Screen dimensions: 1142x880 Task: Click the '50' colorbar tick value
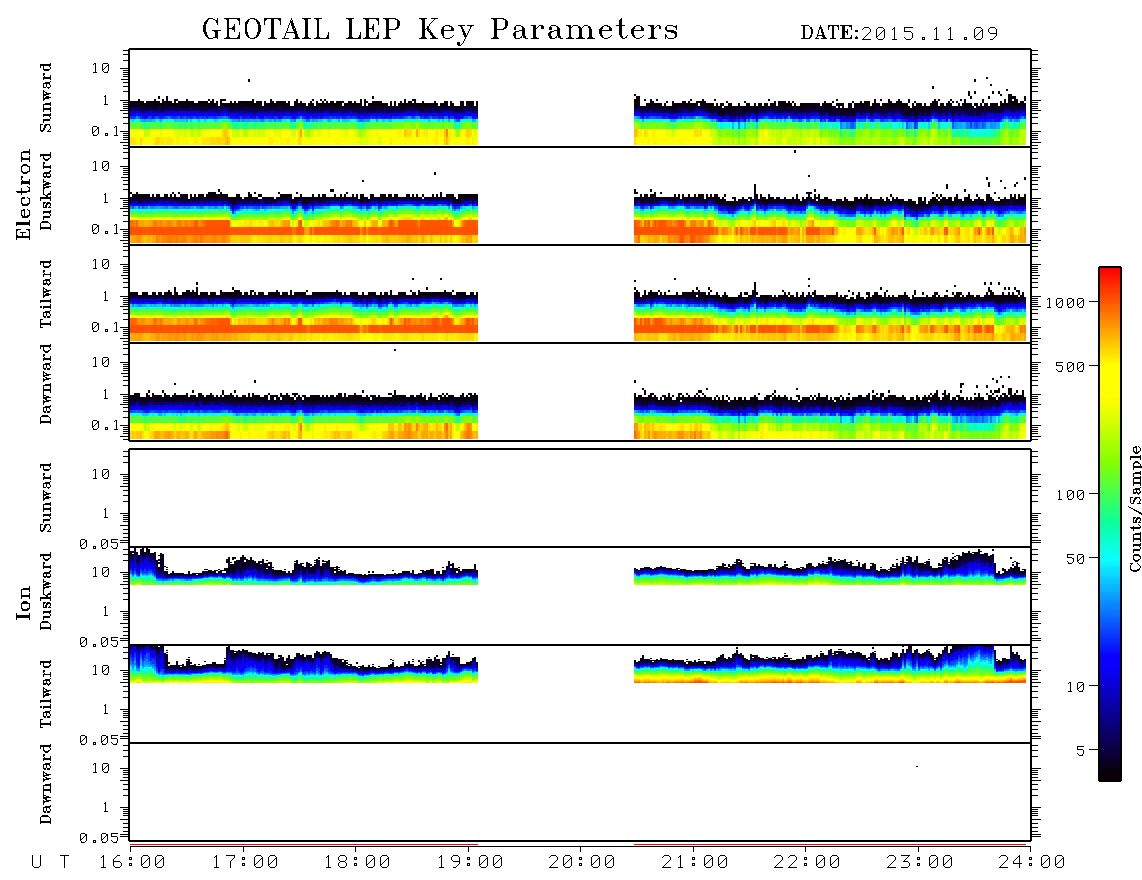1076,559
